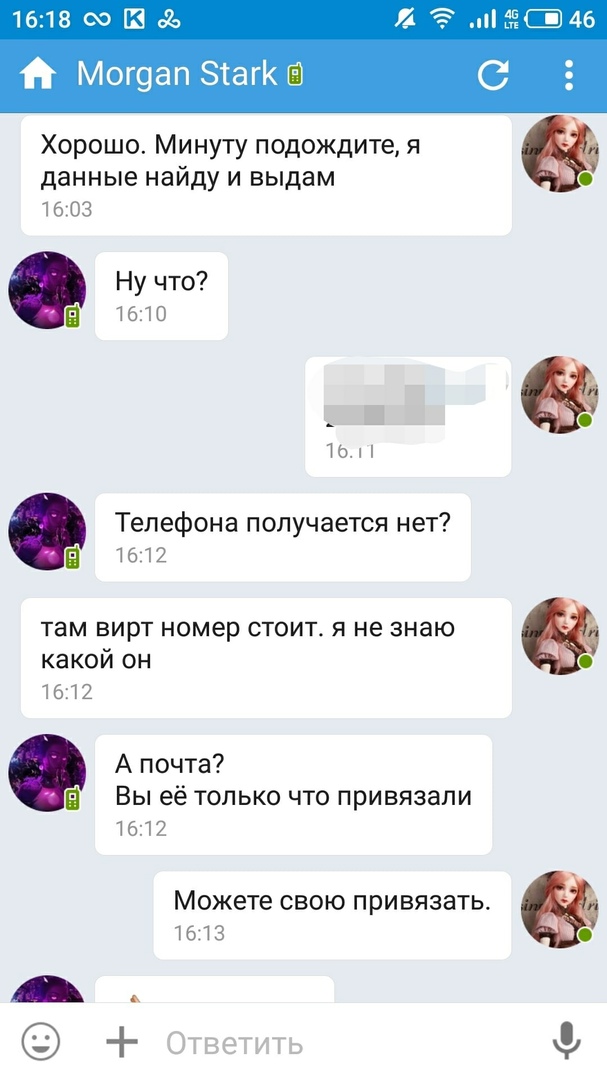
Task: Open the emoji smiley picker
Action: click(41, 1041)
